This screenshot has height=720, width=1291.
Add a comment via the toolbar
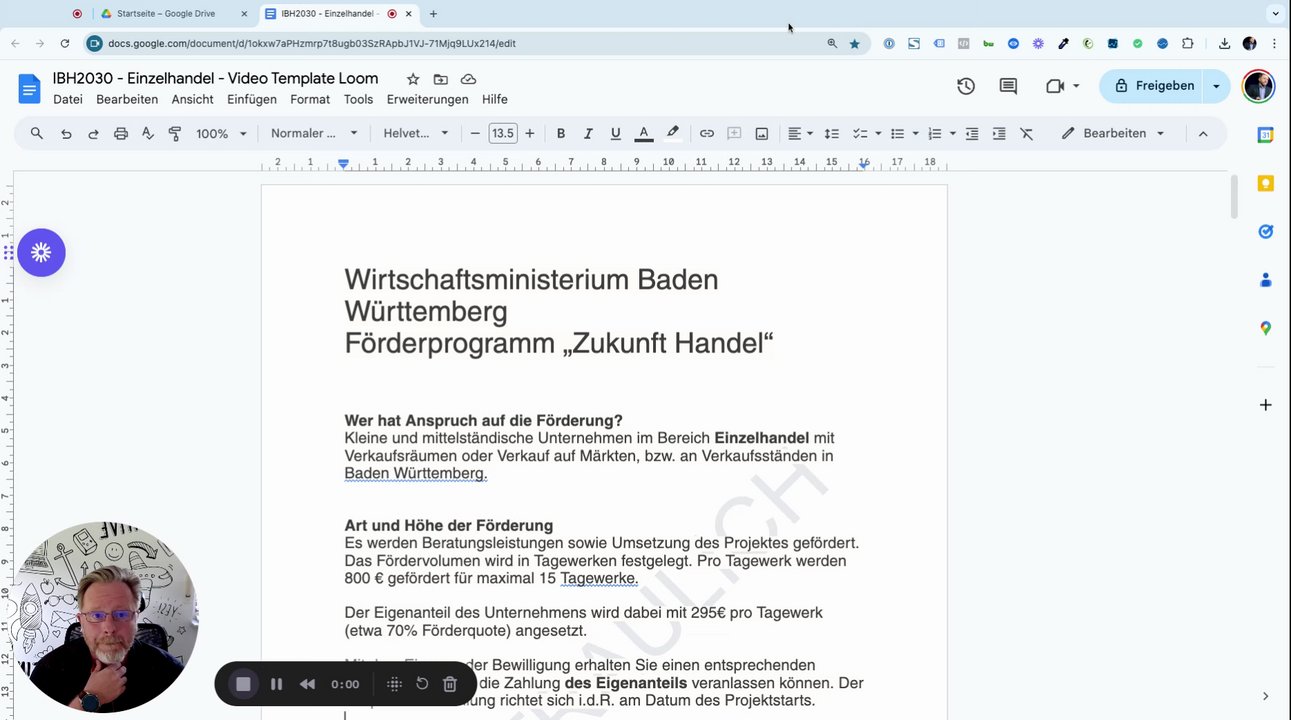[734, 133]
